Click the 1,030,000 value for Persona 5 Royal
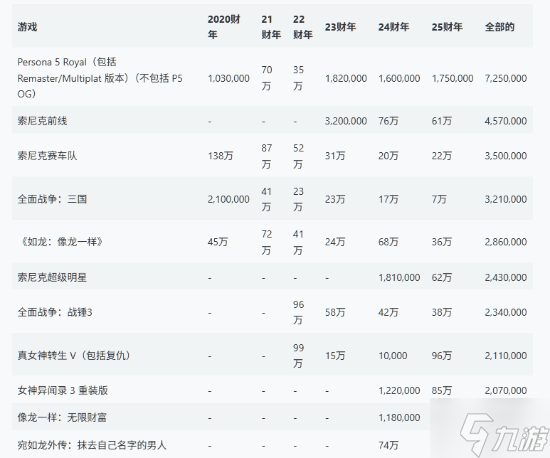The height and width of the screenshot is (458, 550). point(229,78)
